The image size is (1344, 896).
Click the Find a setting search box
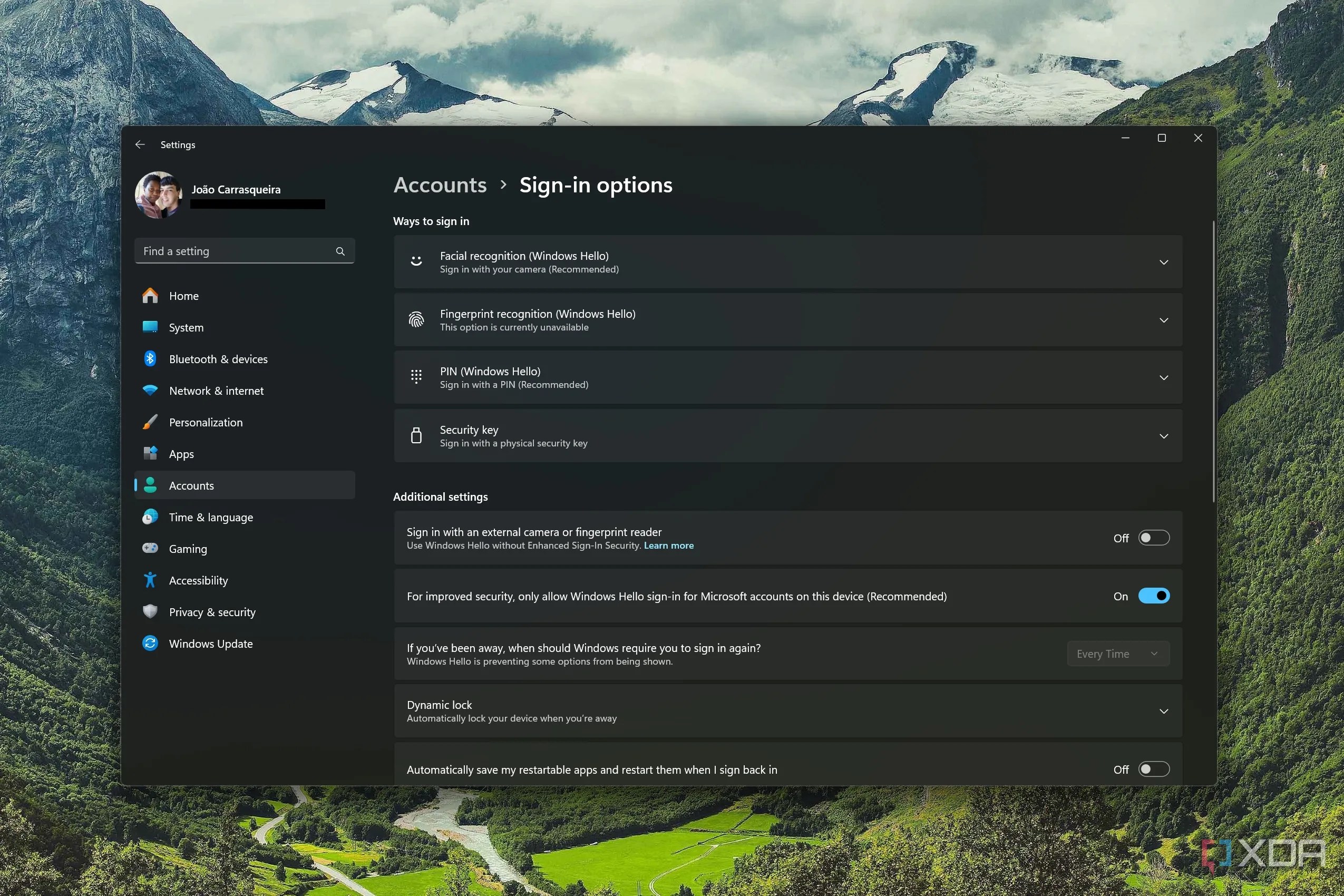pos(235,251)
